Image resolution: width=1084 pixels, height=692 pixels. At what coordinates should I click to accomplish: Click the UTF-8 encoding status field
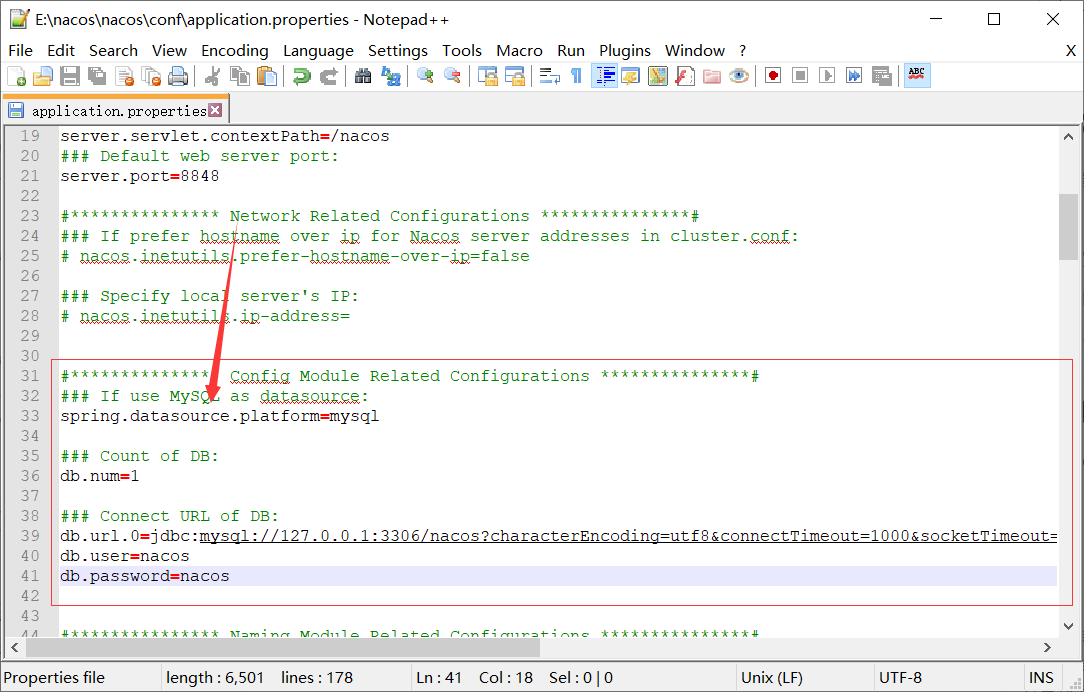pos(900,677)
